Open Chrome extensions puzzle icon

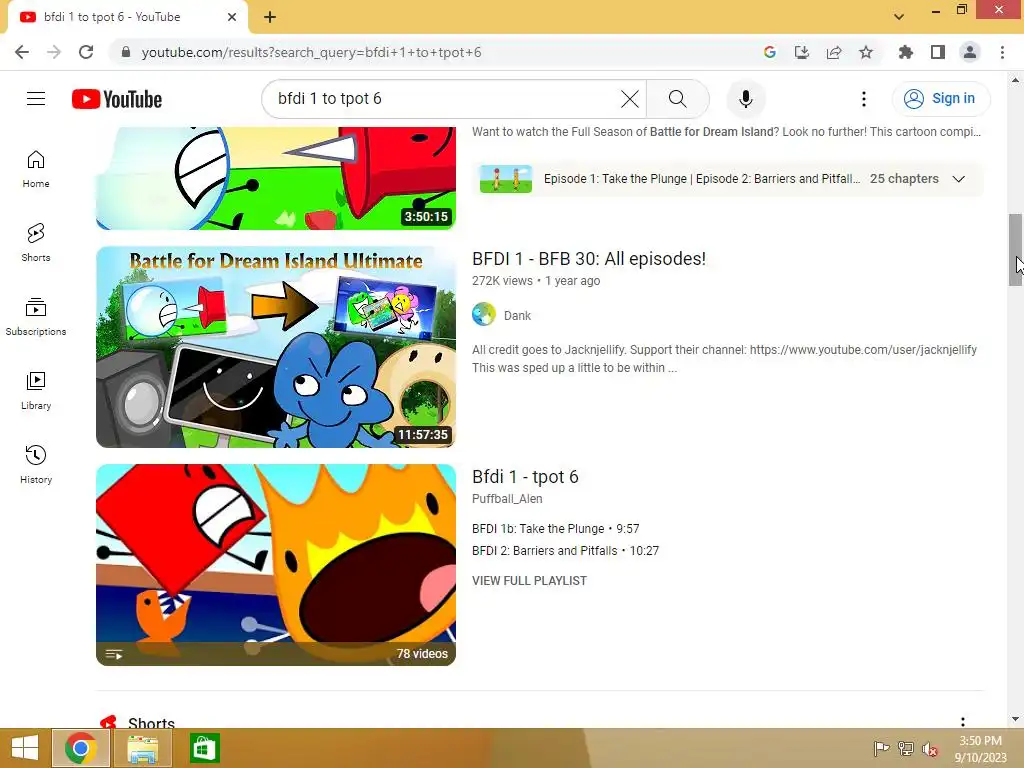[905, 52]
